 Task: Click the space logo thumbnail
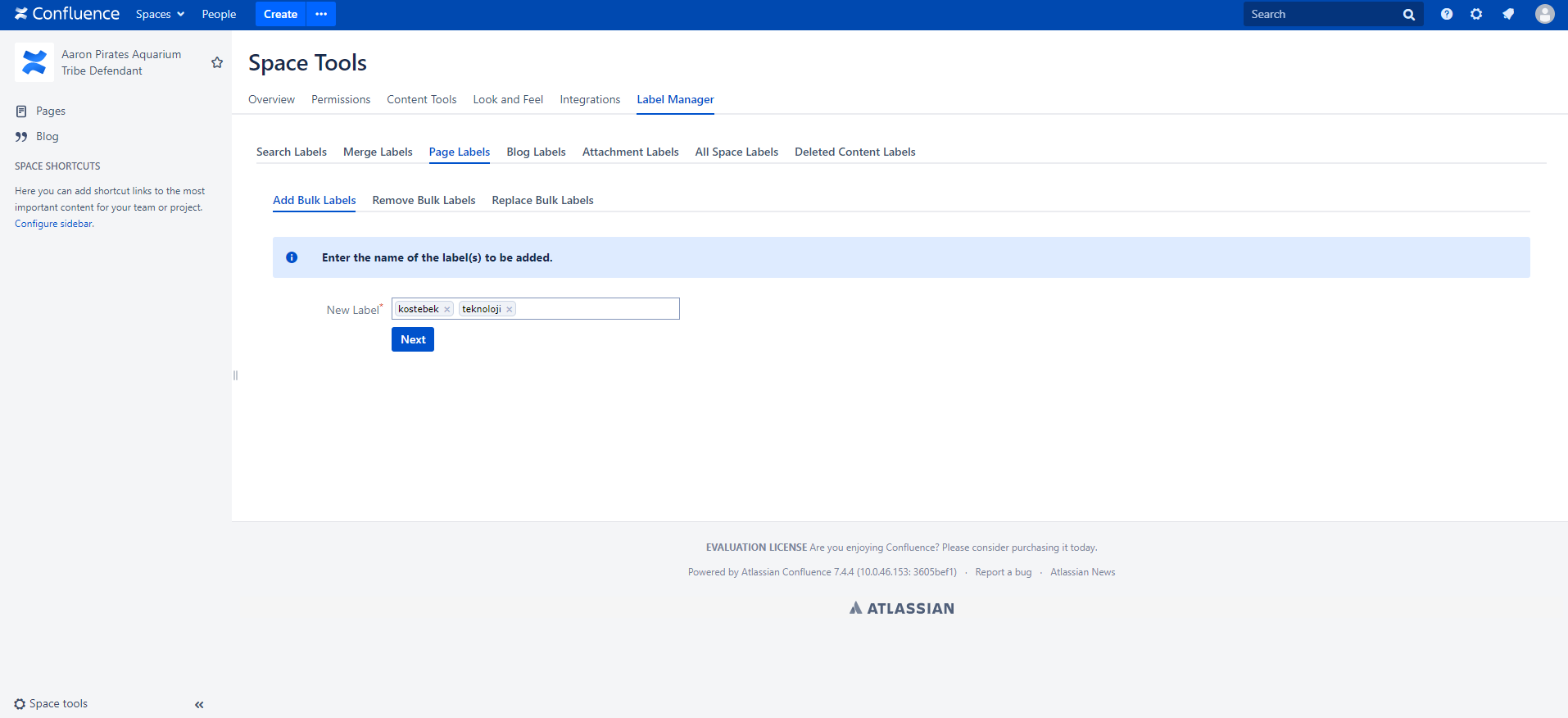pos(34,62)
